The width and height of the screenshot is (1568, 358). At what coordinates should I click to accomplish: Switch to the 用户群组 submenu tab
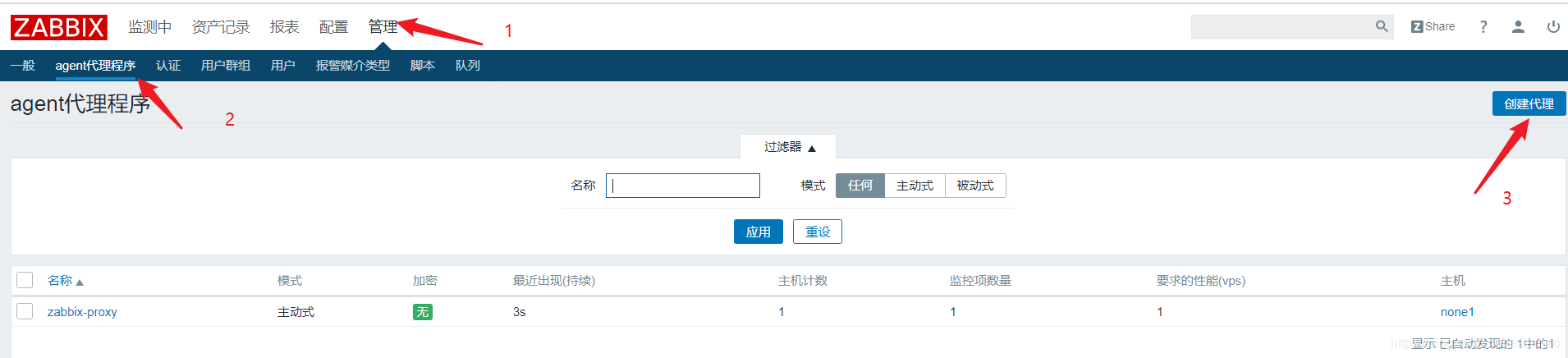pyautogui.click(x=226, y=66)
